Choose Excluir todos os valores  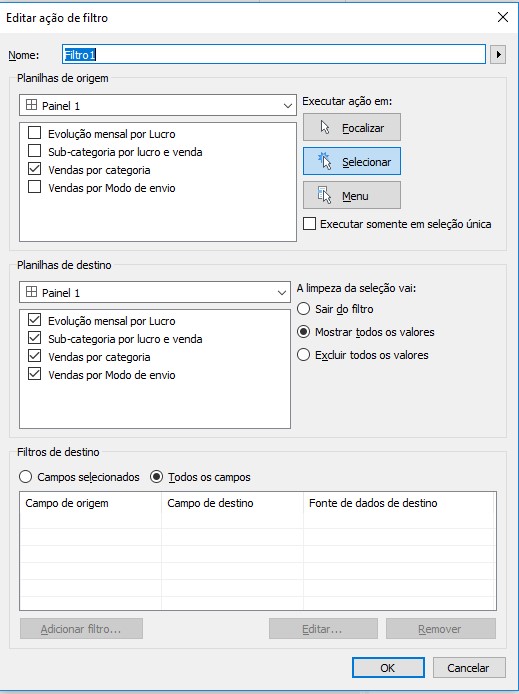pos(303,355)
